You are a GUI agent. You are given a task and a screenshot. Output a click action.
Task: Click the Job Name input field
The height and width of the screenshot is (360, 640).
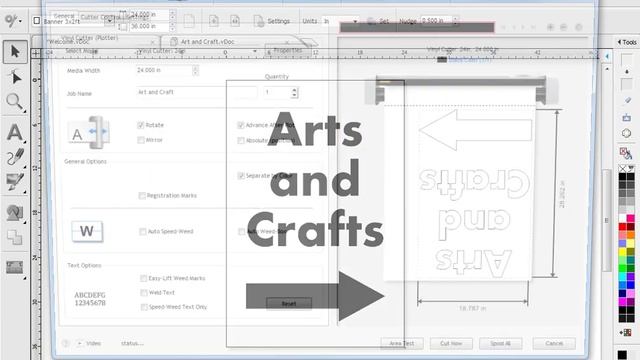pos(196,93)
